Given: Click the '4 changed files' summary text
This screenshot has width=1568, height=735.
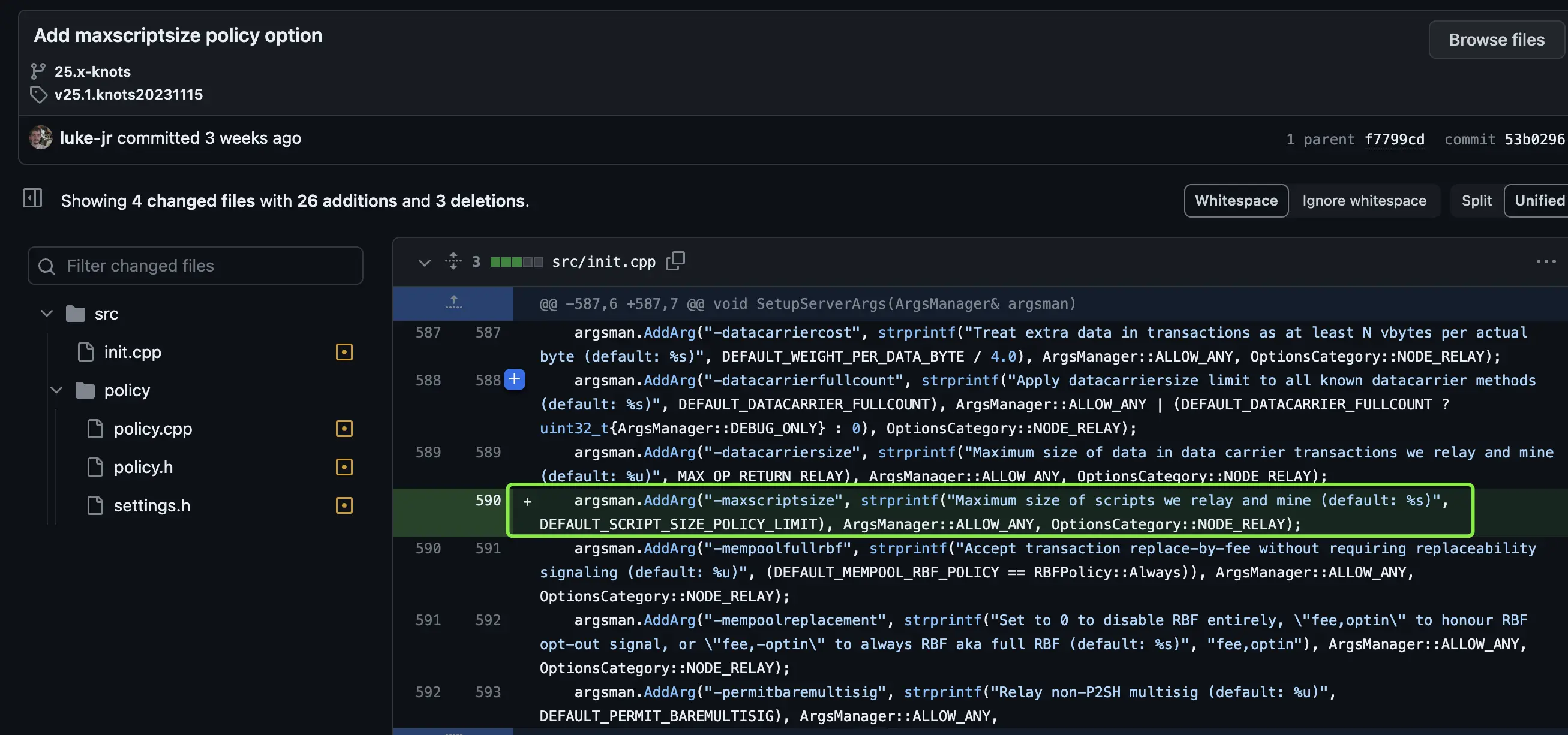Looking at the screenshot, I should coord(193,201).
